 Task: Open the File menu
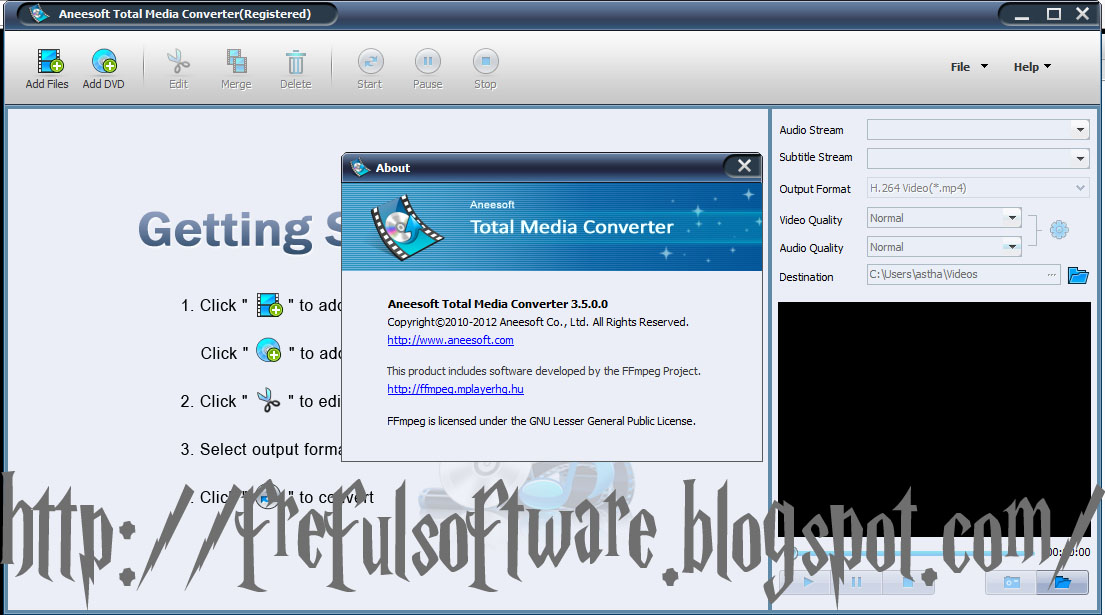(969, 67)
